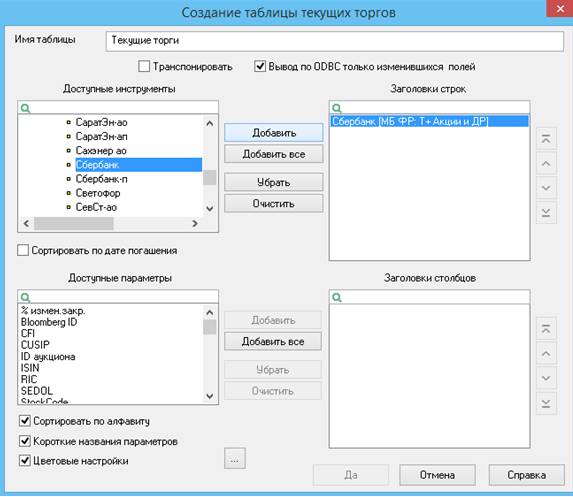Click parameters list vertical scrollbar thumb
Image resolution: width=573 pixels, height=497 pixels.
click(210, 327)
